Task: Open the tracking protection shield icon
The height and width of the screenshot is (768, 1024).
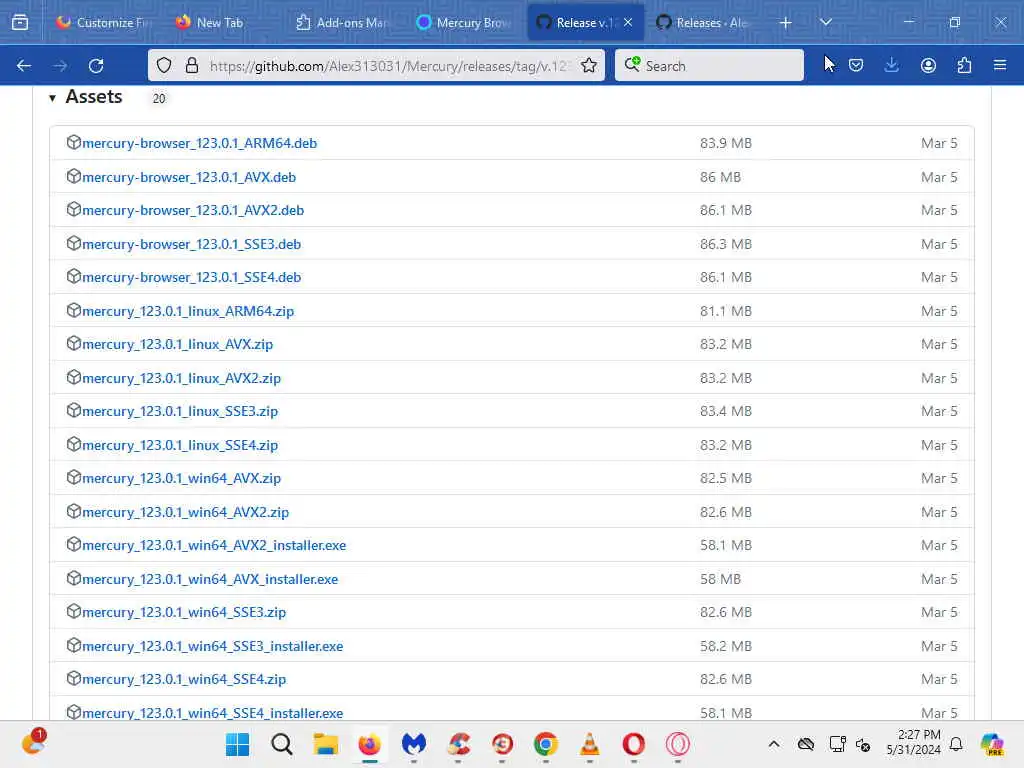Action: click(x=164, y=66)
